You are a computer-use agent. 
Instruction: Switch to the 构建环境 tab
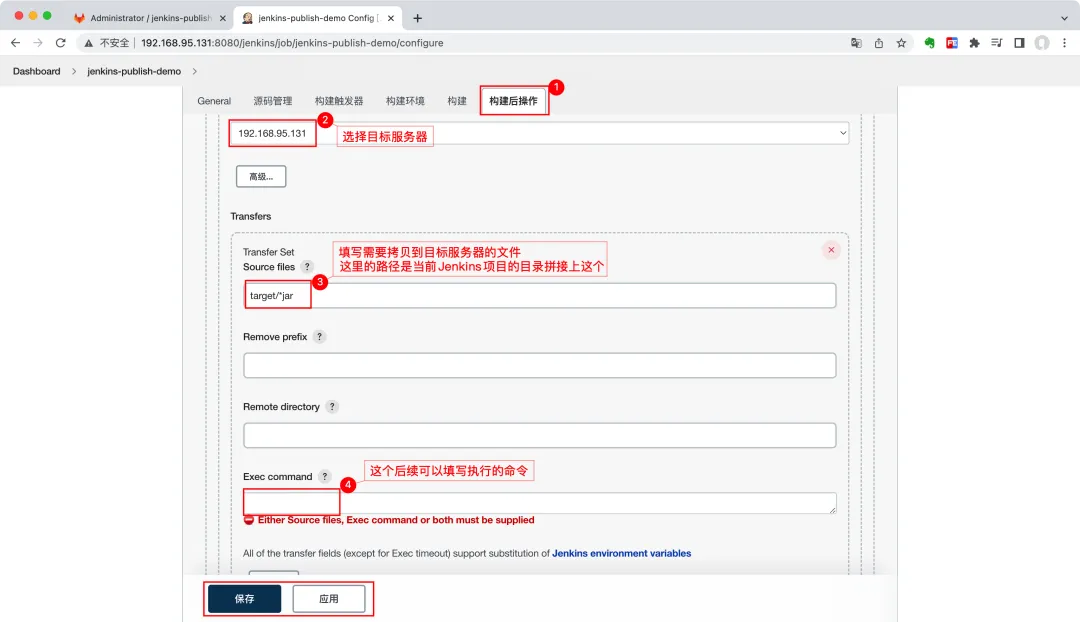[x=405, y=101]
